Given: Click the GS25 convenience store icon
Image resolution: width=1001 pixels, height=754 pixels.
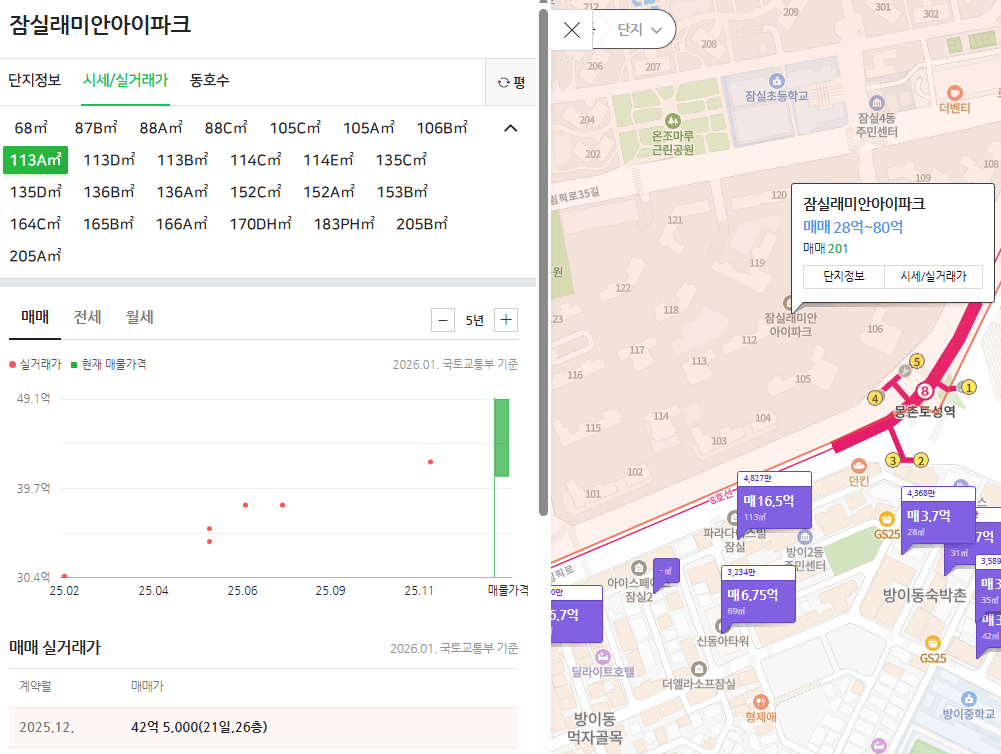Looking at the screenshot, I should [885, 520].
